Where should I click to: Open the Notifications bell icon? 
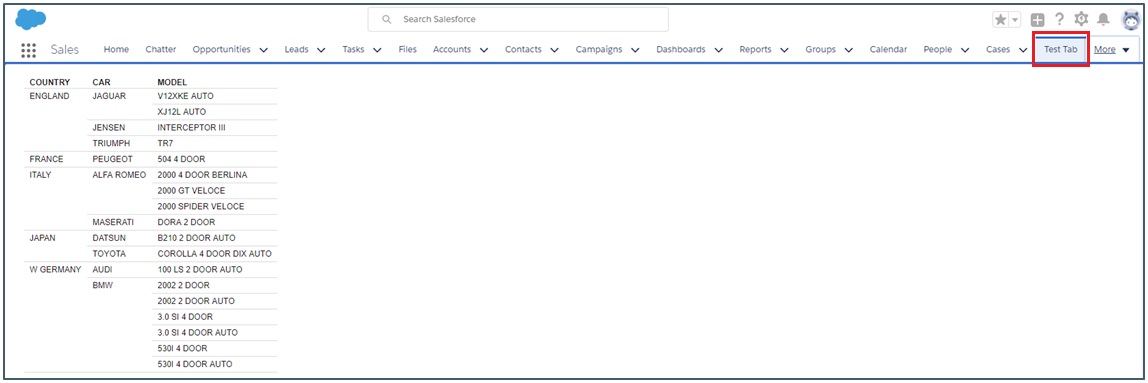point(1103,20)
